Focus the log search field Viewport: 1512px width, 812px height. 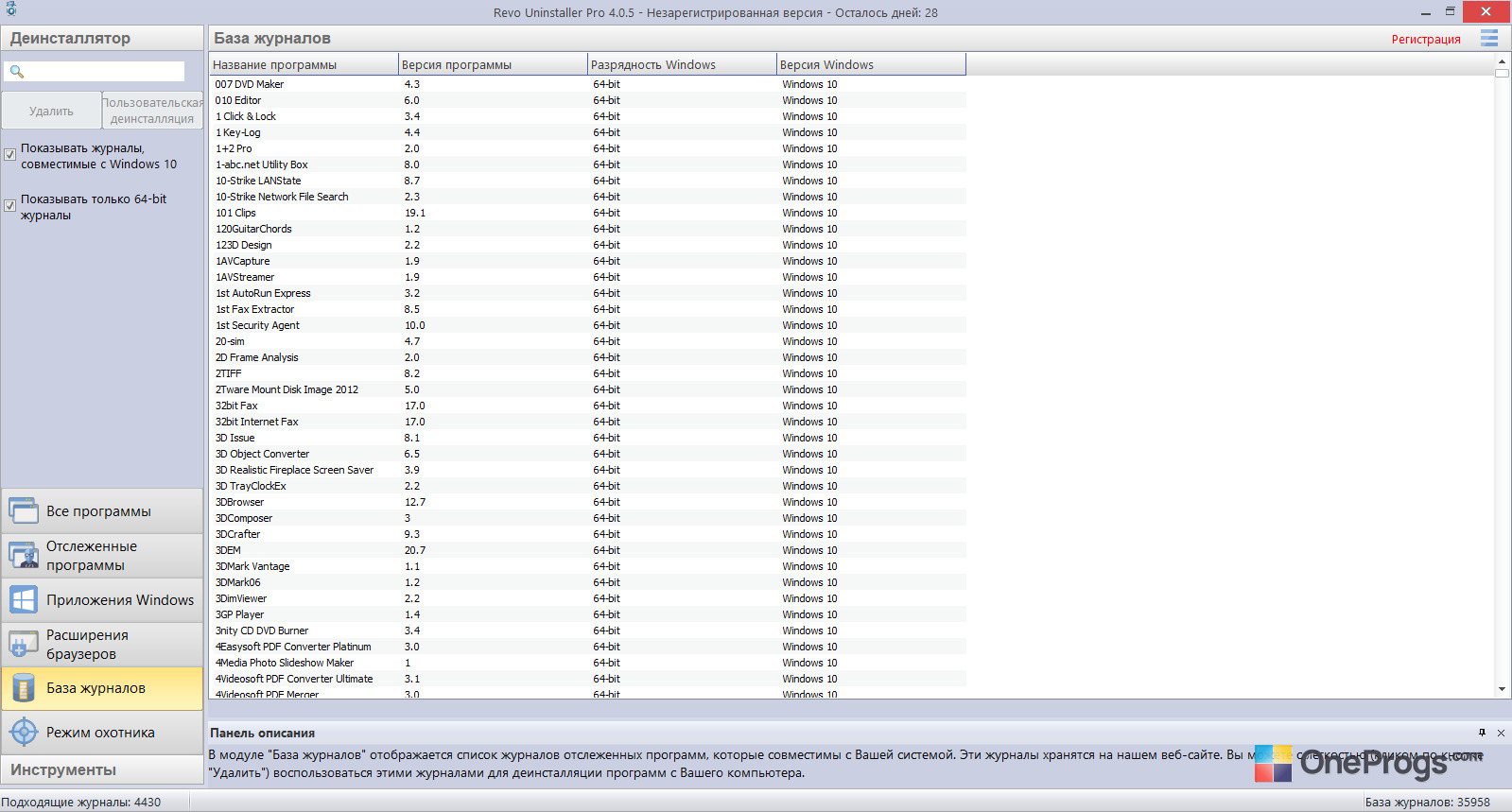[95, 71]
